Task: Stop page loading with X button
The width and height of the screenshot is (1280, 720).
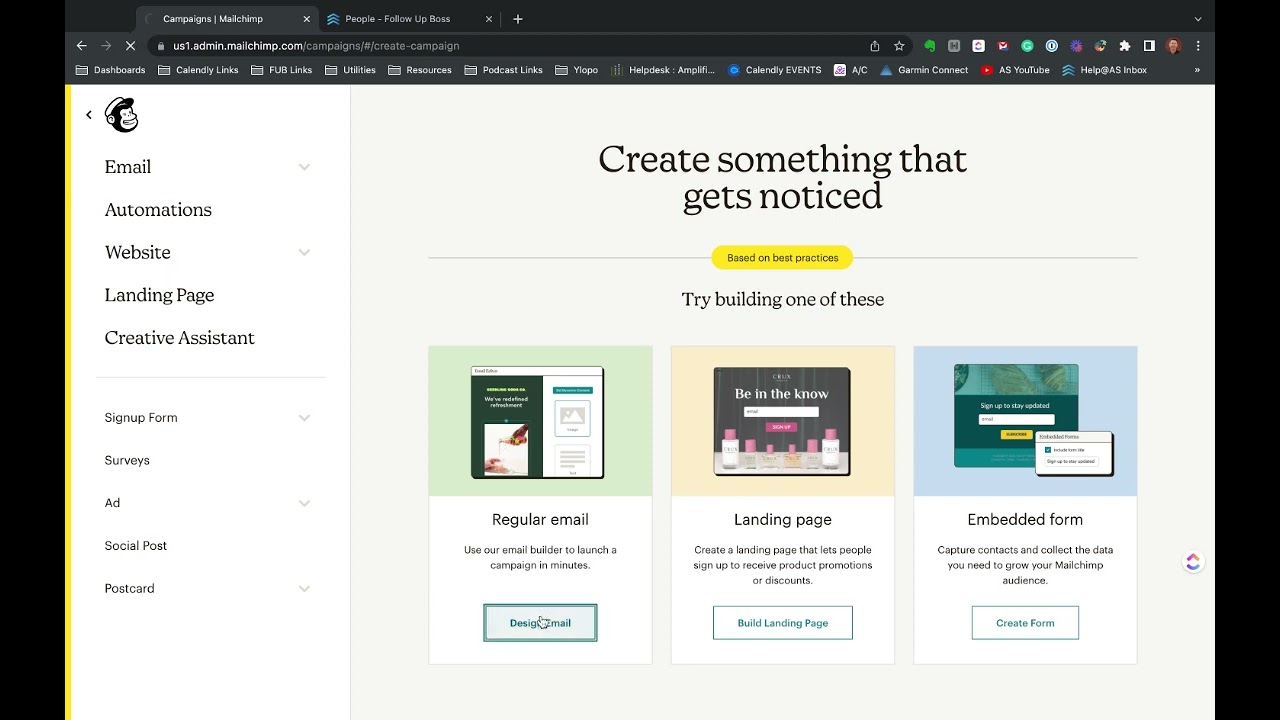Action: [132, 46]
